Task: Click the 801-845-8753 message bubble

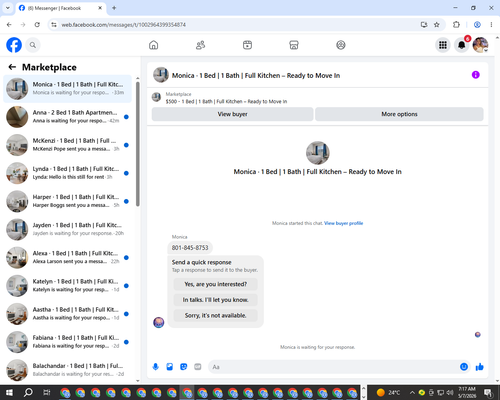Action: pyautogui.click(x=190, y=248)
